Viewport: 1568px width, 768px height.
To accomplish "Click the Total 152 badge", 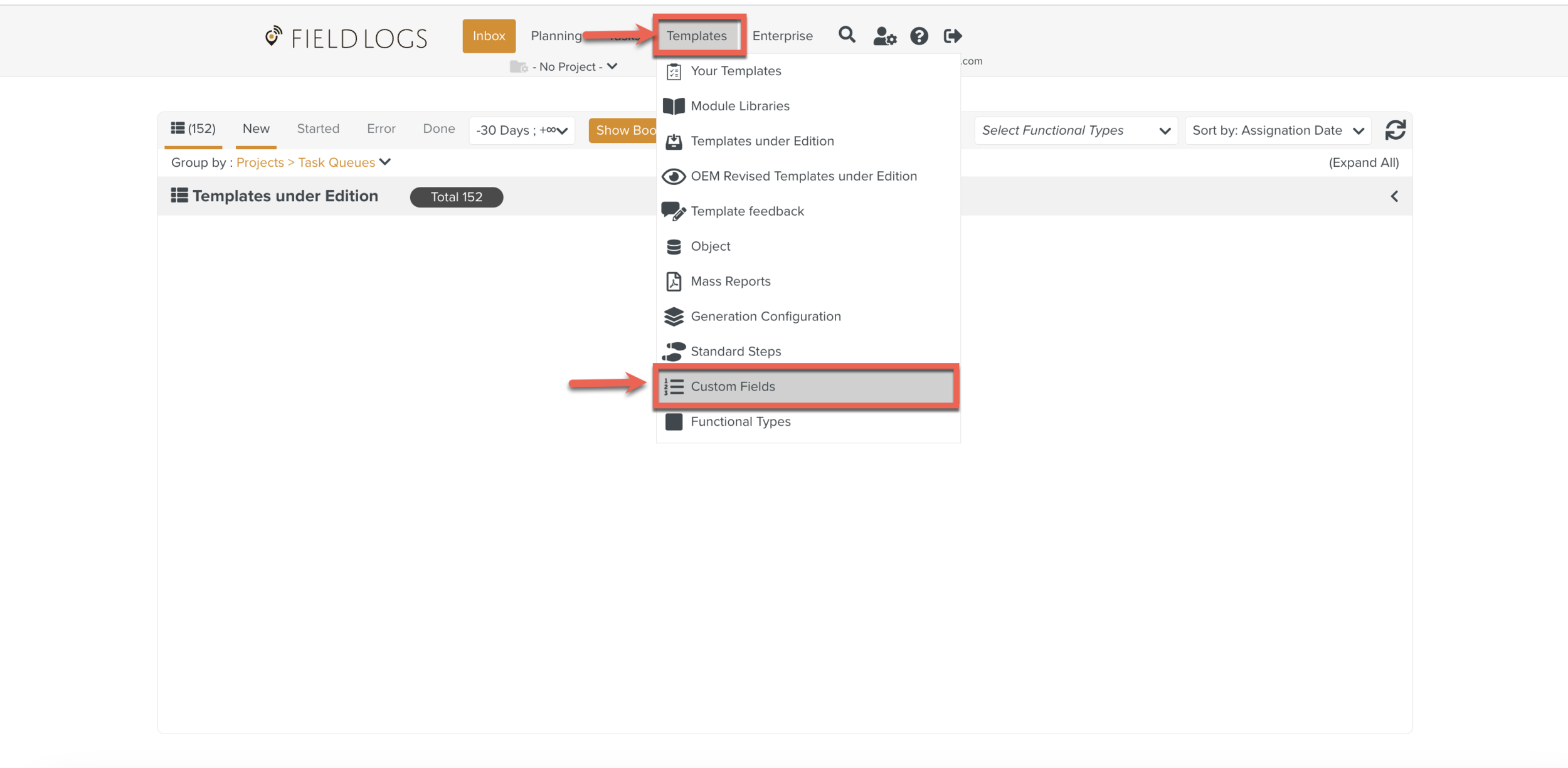I will (456, 196).
